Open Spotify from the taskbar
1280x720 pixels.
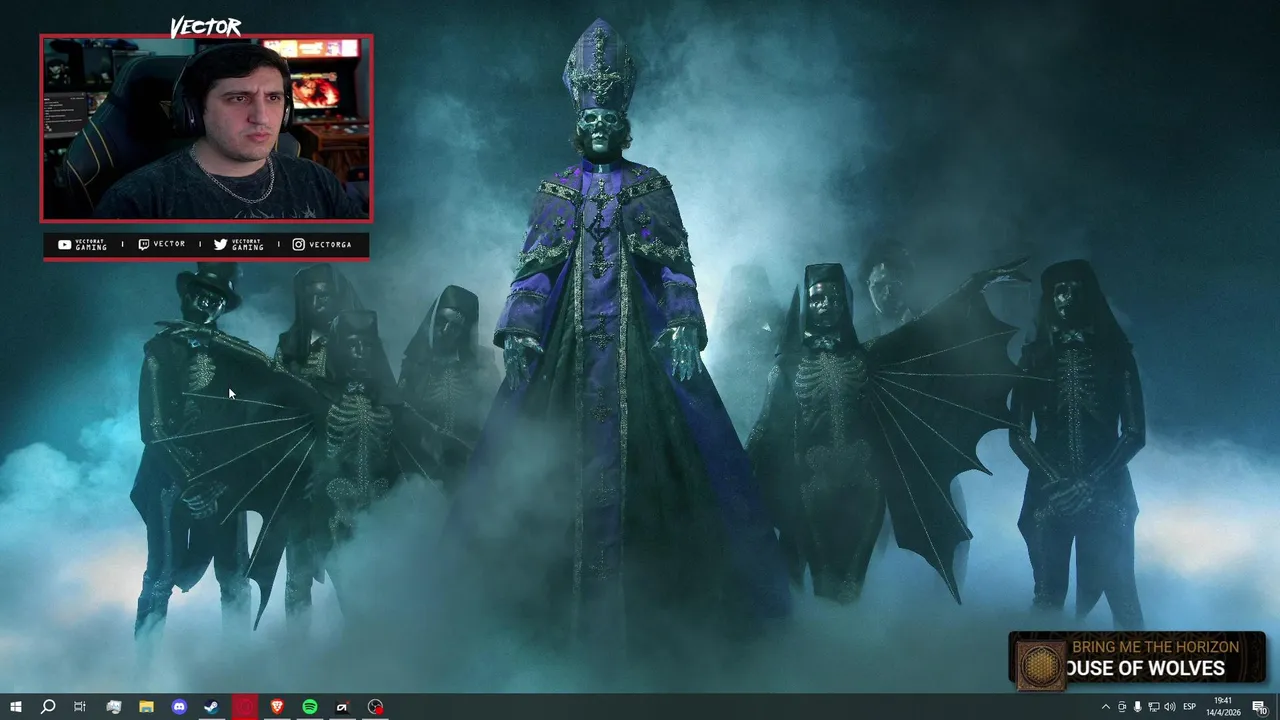click(x=310, y=707)
